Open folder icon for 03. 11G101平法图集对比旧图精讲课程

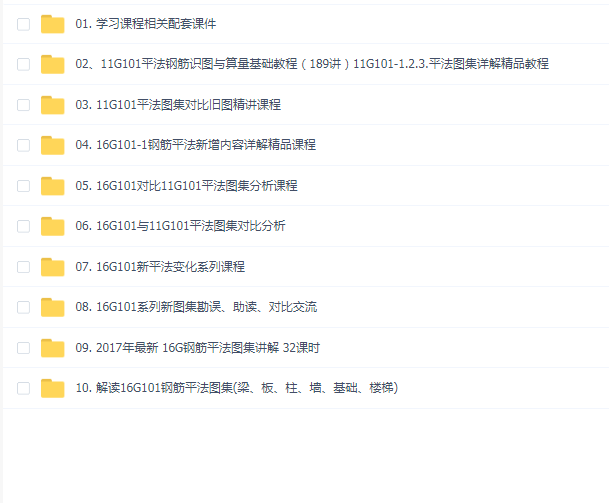(x=52, y=105)
